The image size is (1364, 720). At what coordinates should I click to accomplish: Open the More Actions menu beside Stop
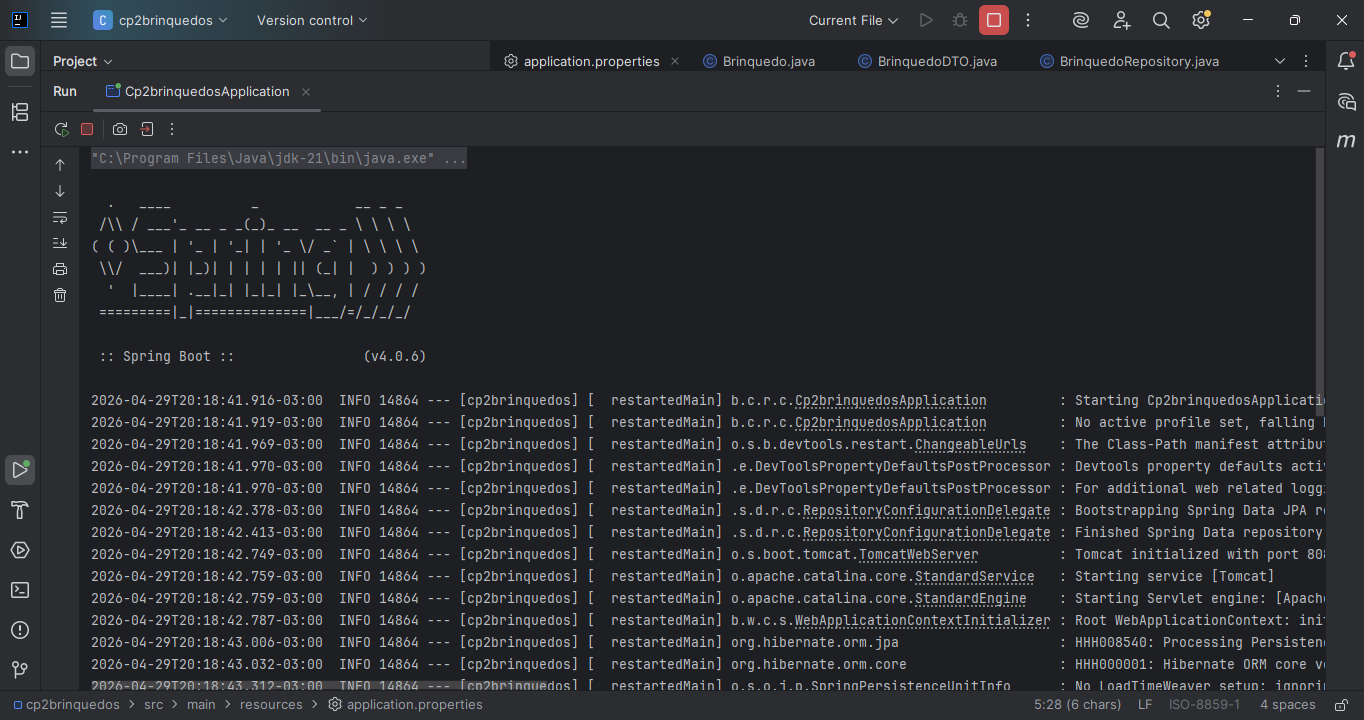[x=1028, y=20]
